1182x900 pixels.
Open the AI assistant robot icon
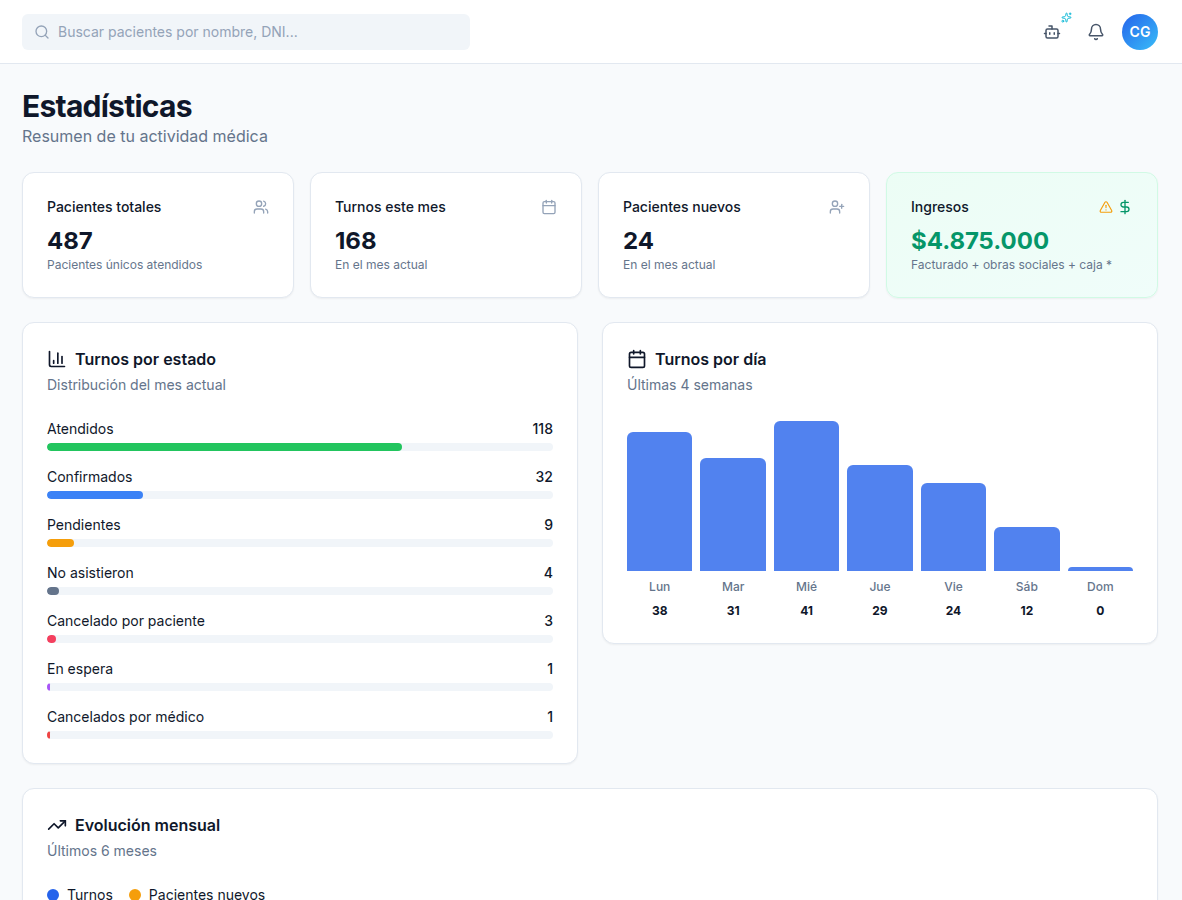tap(1052, 32)
